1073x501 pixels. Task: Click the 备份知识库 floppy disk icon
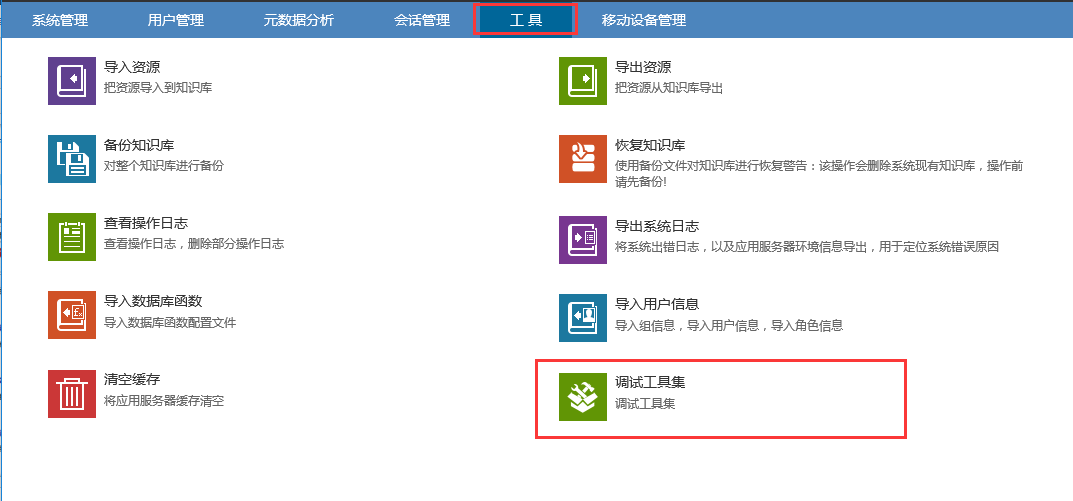click(x=72, y=159)
